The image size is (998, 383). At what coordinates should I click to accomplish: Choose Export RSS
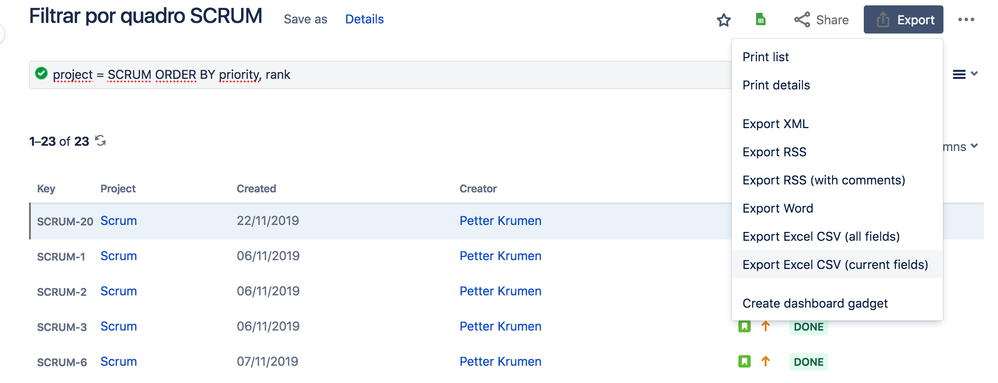837,152
